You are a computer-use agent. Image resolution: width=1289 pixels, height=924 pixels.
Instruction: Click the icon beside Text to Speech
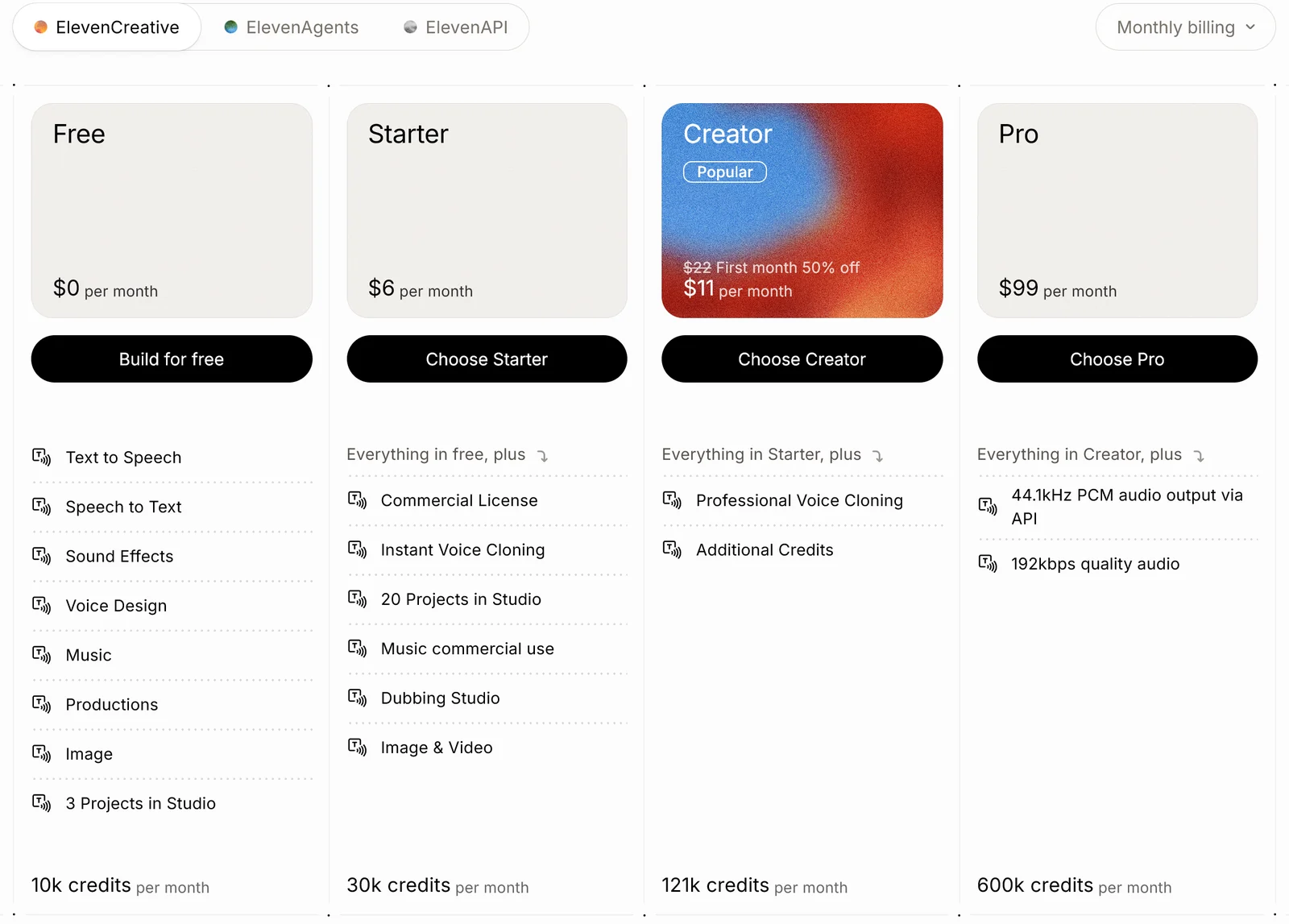(42, 458)
